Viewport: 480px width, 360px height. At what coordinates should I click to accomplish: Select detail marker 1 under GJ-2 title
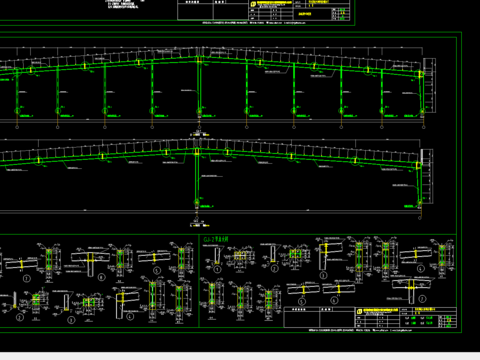coord(217,269)
